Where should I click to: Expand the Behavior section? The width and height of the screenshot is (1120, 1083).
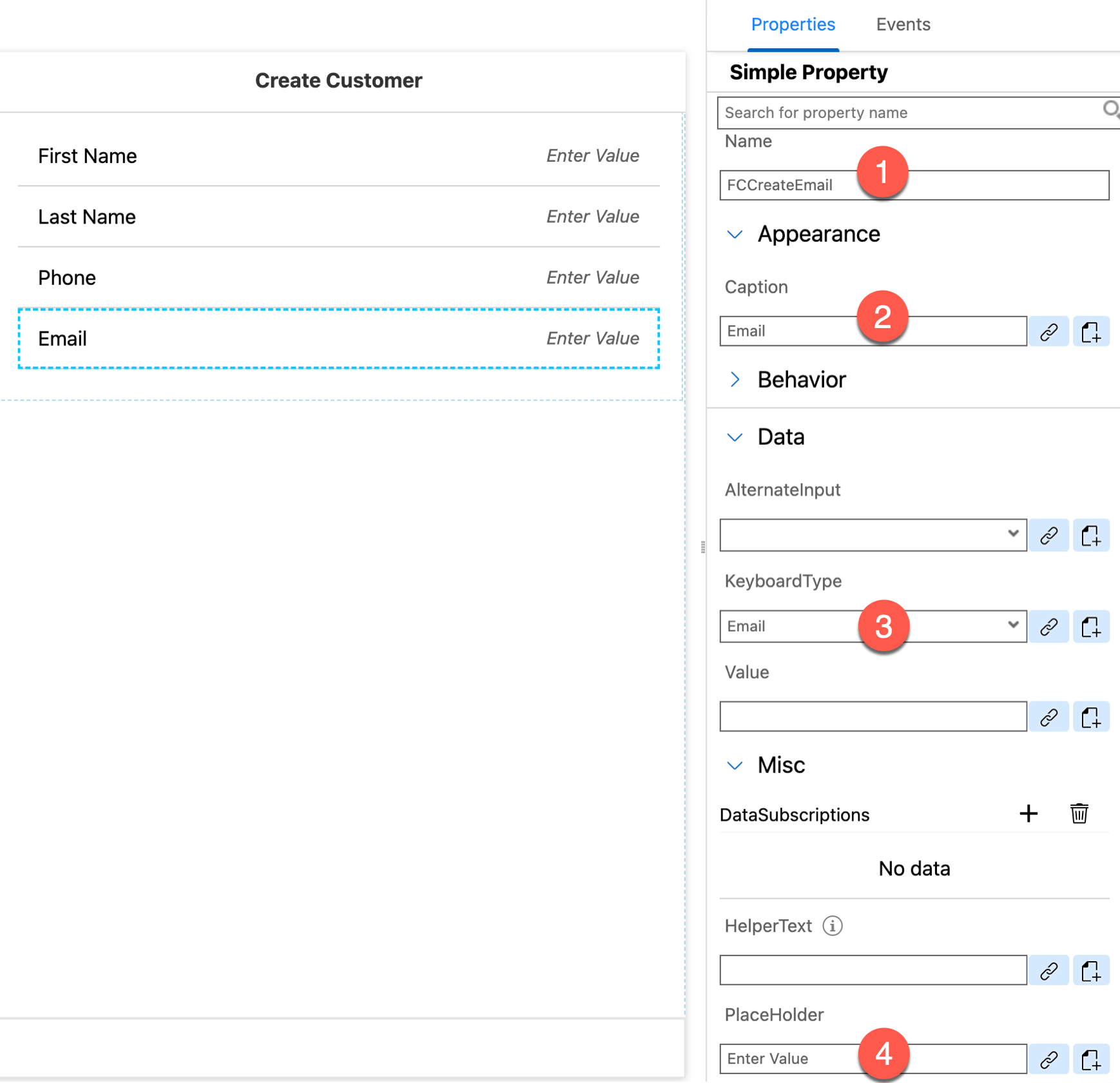[735, 380]
